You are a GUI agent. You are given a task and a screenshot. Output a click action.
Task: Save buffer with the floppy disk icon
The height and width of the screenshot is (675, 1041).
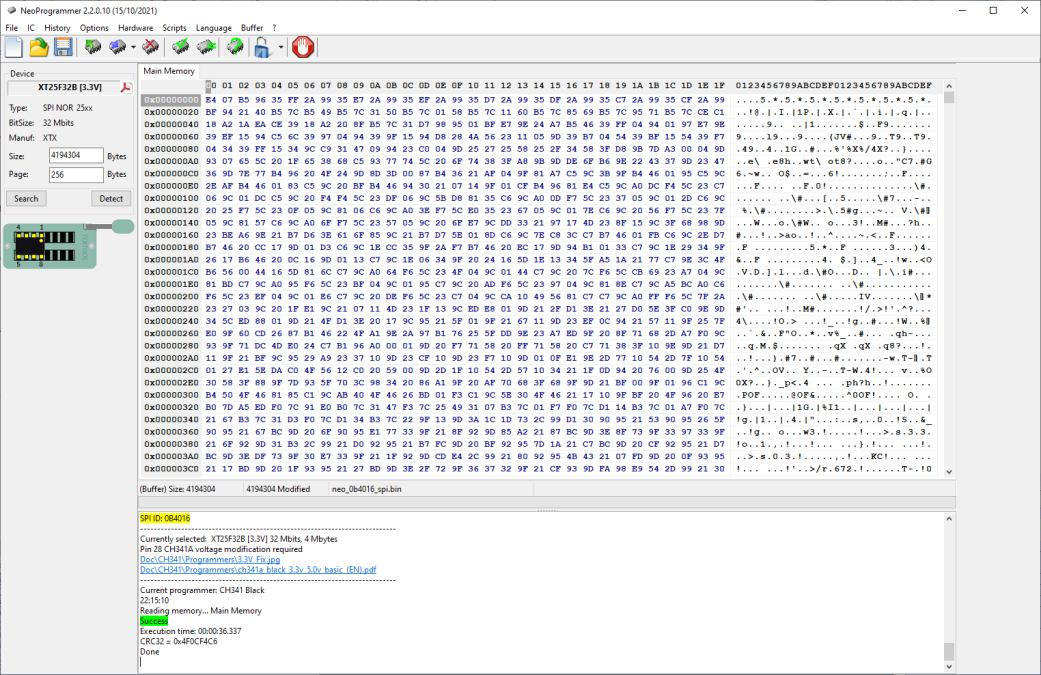[x=63, y=47]
